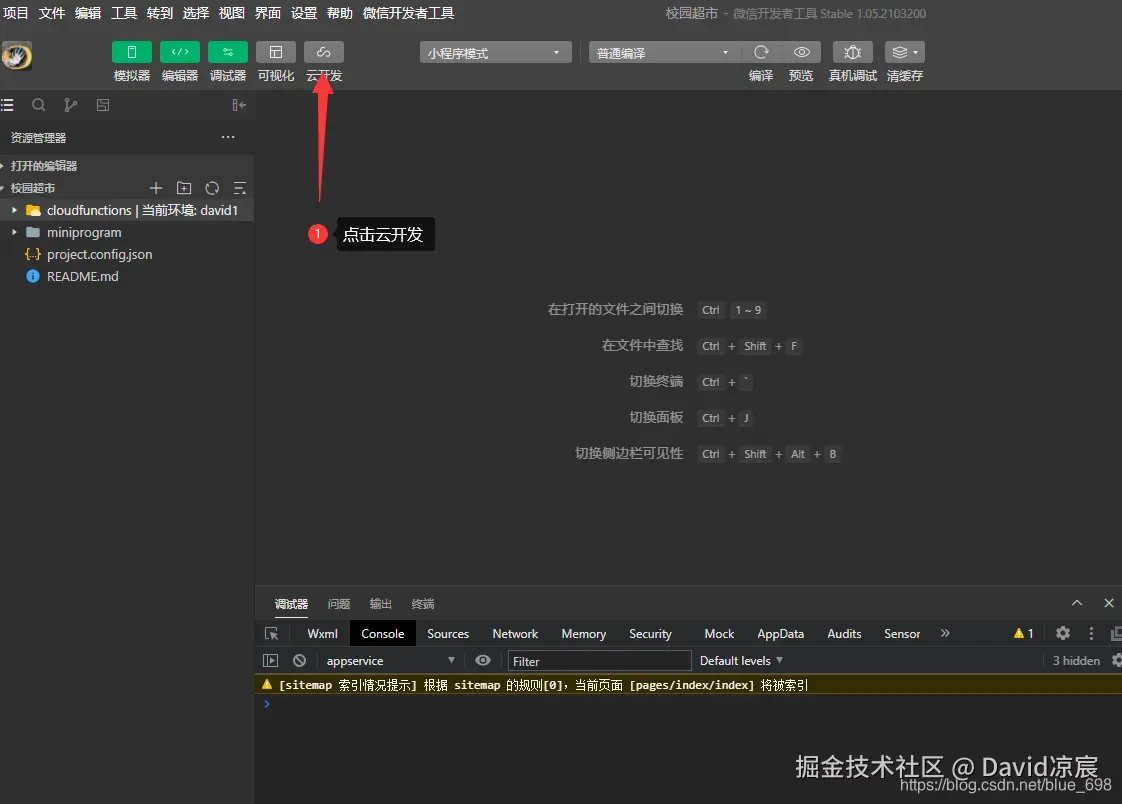Image resolution: width=1122 pixels, height=804 pixels.
Task: Open the 可视化 panel icon
Action: coord(275,51)
